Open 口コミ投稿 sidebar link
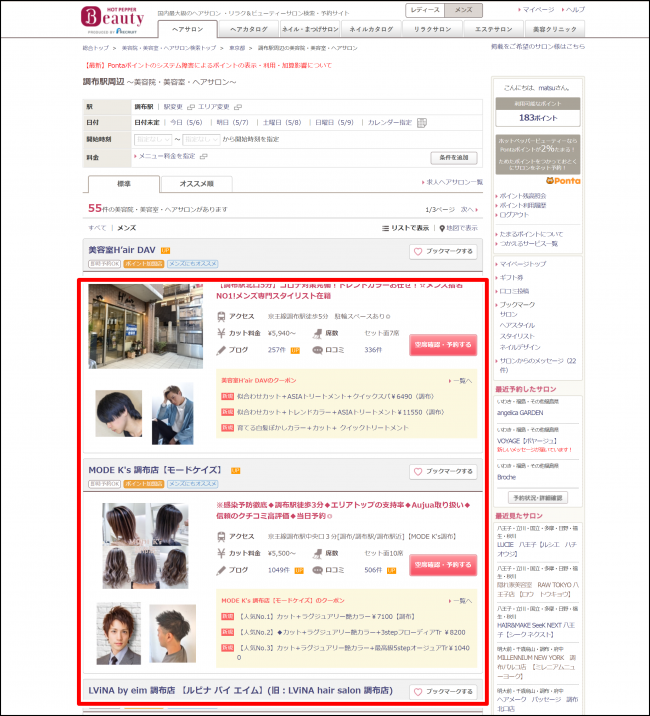Screen dimensions: 650x716 [x=513, y=291]
